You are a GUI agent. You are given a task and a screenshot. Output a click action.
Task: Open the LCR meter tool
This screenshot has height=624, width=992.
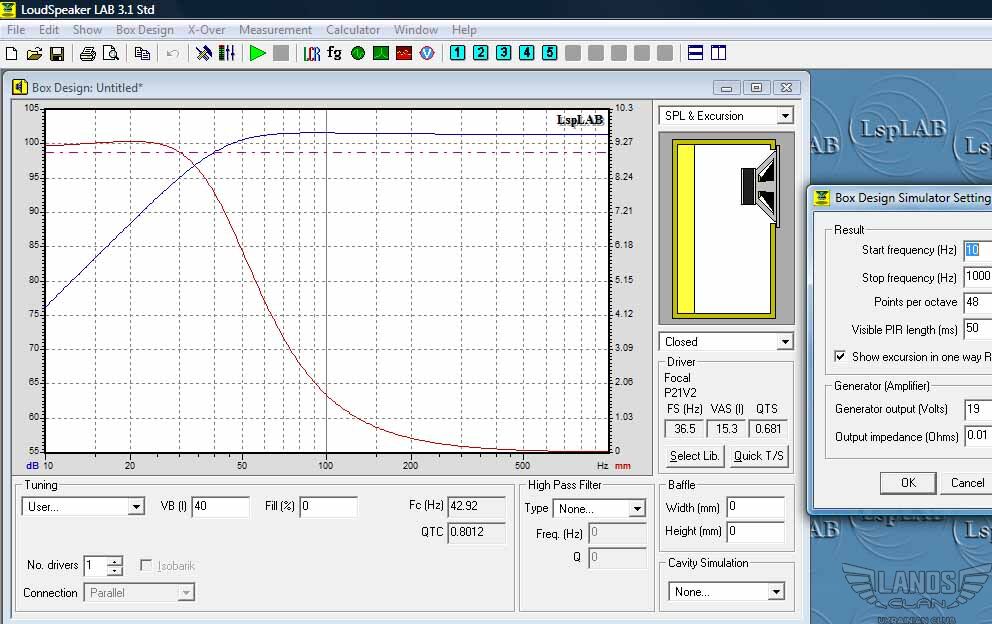[311, 54]
